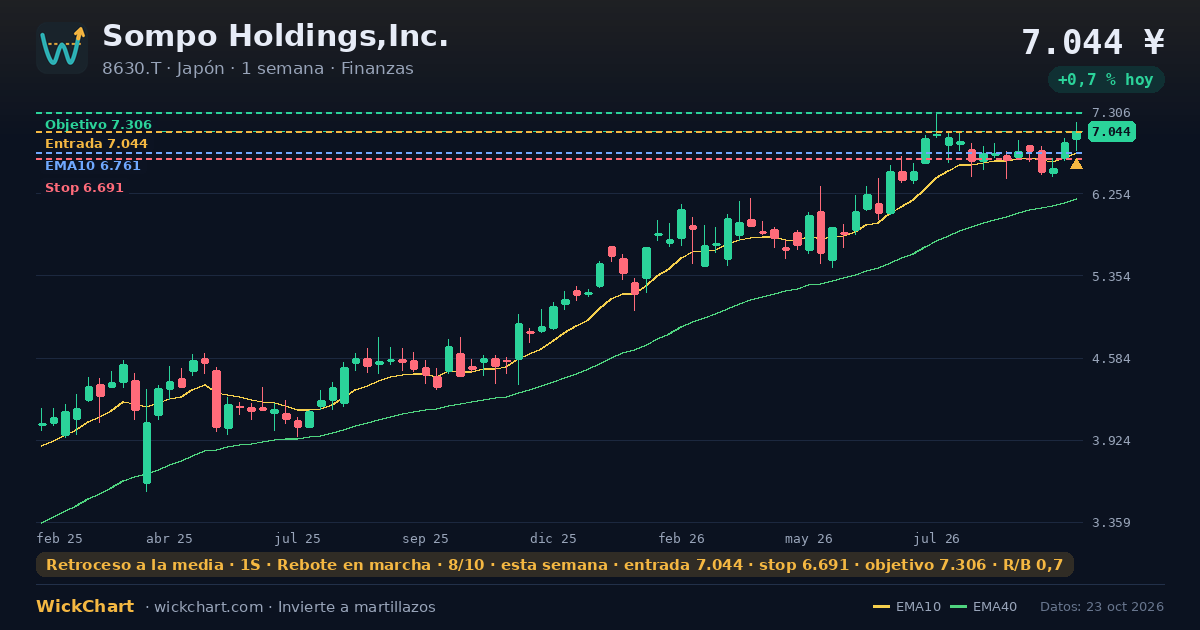Click the feb 26 date label
Viewport: 1200px width, 630px height.
(x=682, y=538)
